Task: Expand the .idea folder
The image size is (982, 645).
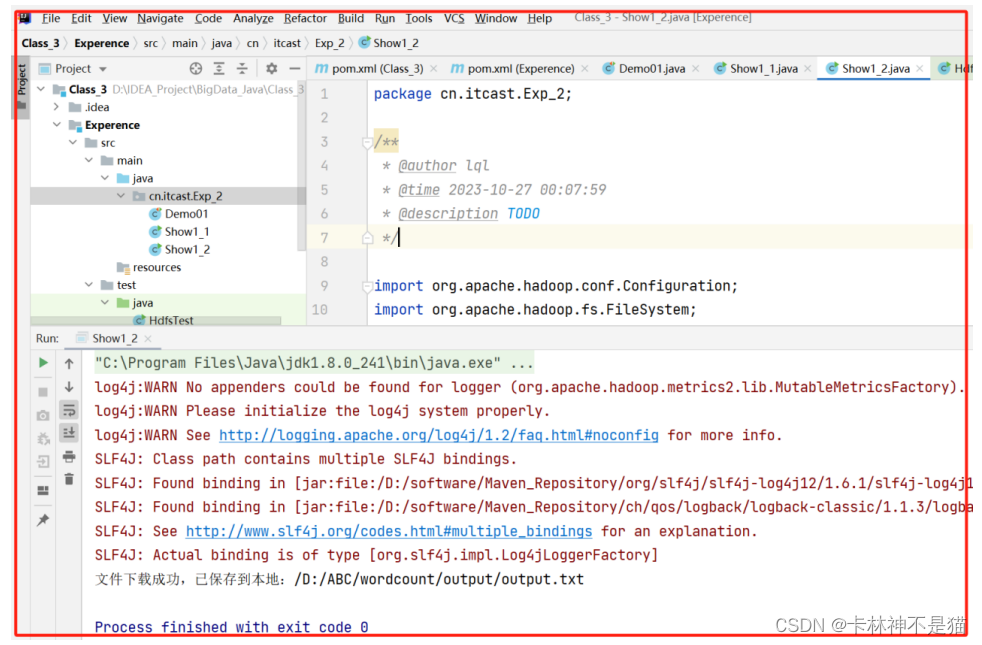Action: [56, 107]
